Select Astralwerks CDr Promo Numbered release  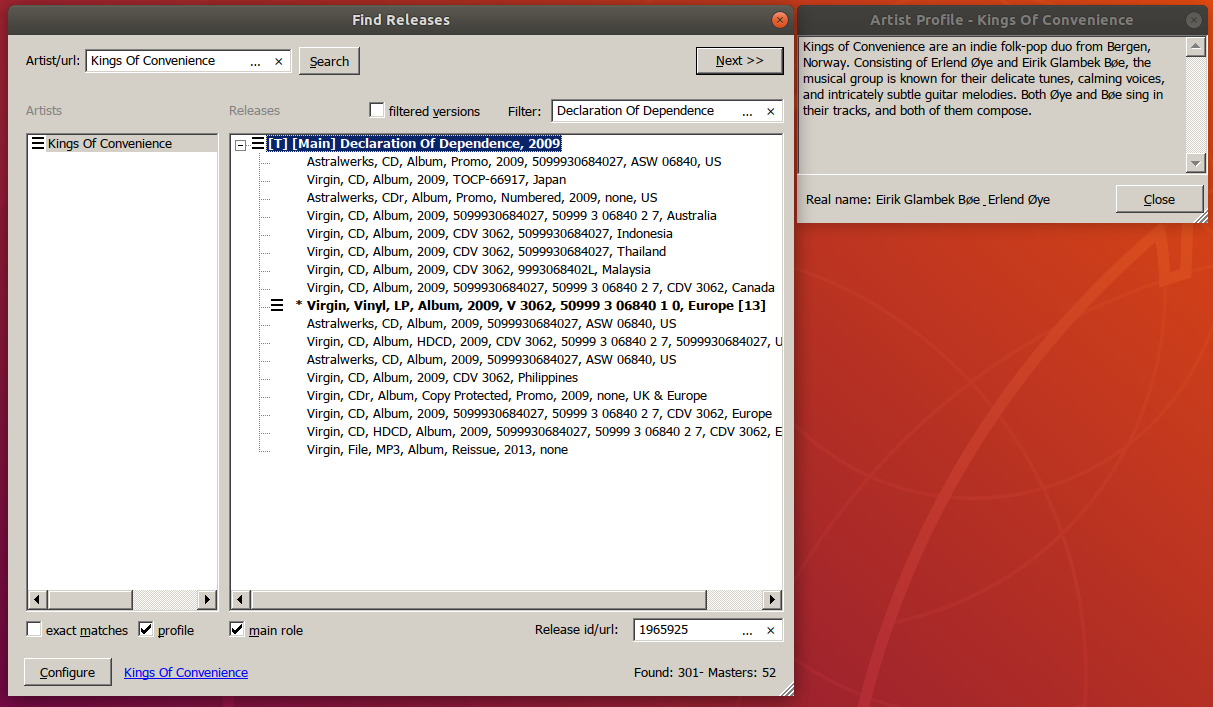point(482,198)
